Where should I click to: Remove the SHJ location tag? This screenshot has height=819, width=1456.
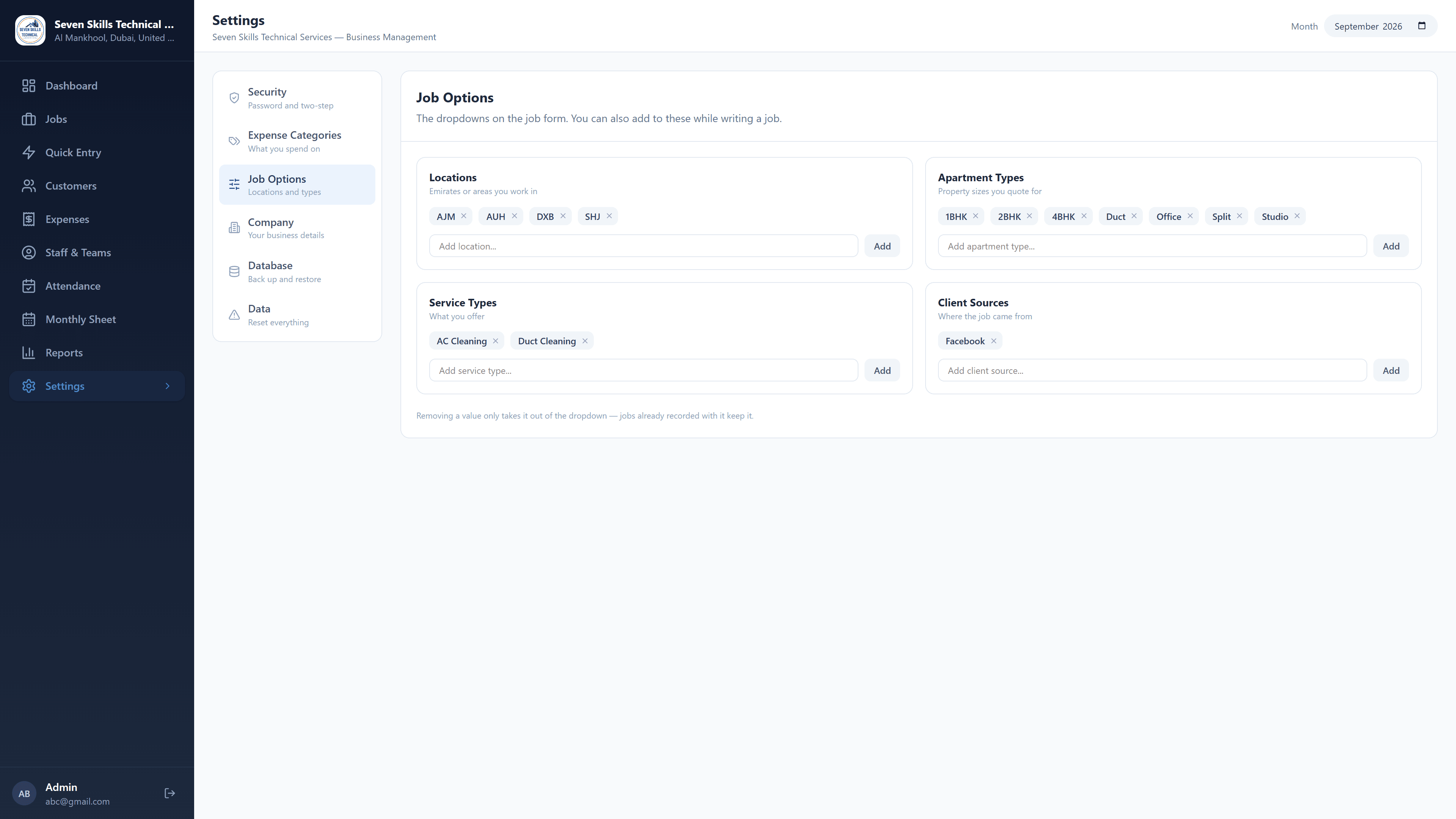[609, 216]
